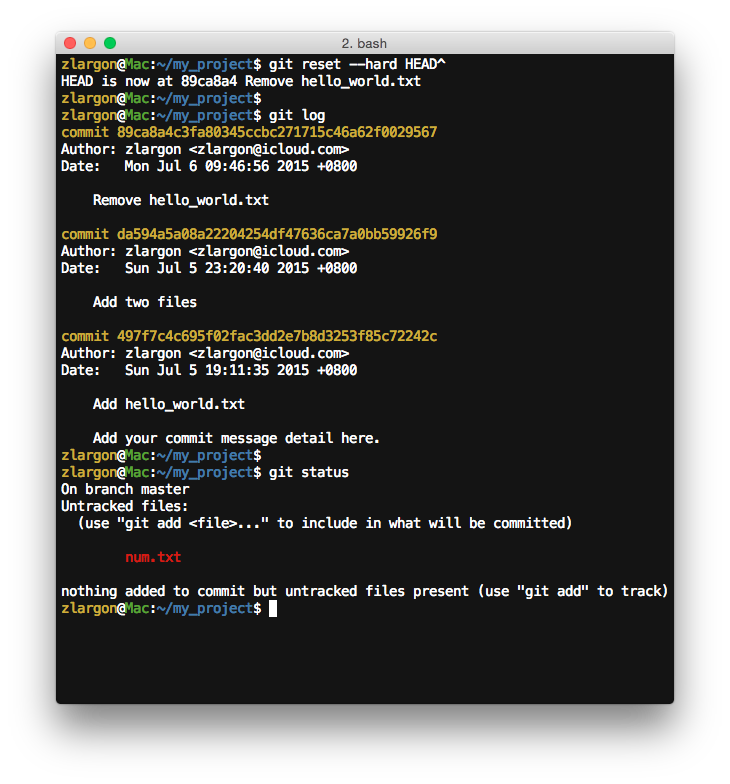Click the 'git reset --hard HEAD^' command
The width and height of the screenshot is (730, 784).
[357, 64]
